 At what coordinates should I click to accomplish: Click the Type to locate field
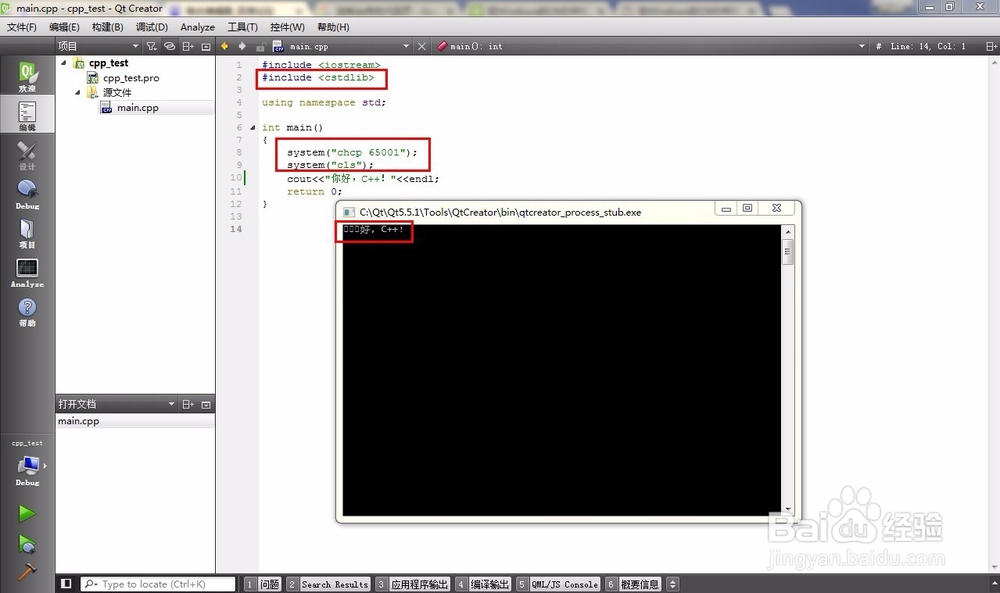pos(158,583)
